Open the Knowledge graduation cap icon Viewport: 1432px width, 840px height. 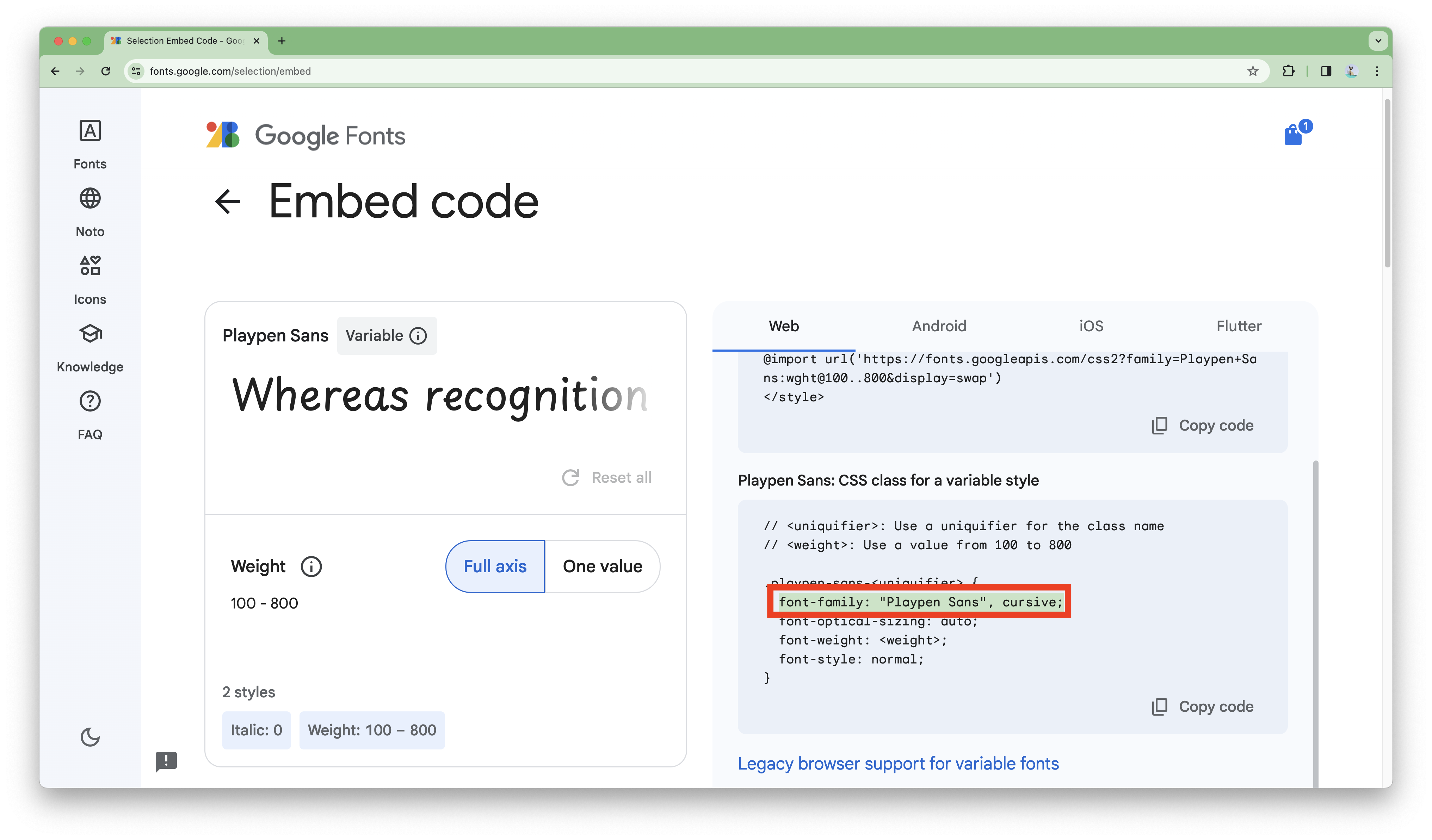(x=90, y=334)
